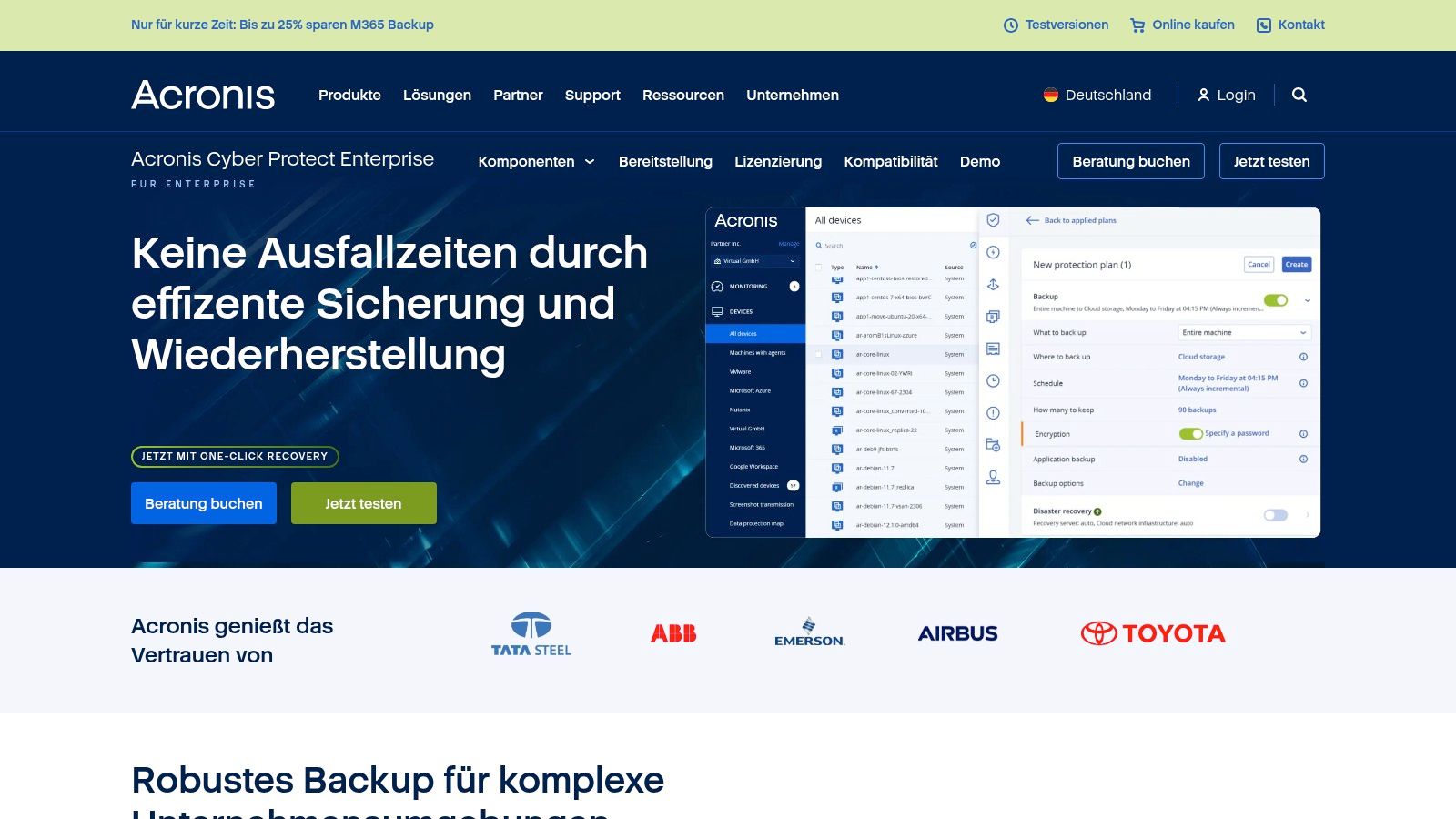Disable the Encryption toggle
1456x819 pixels.
coord(1190,434)
